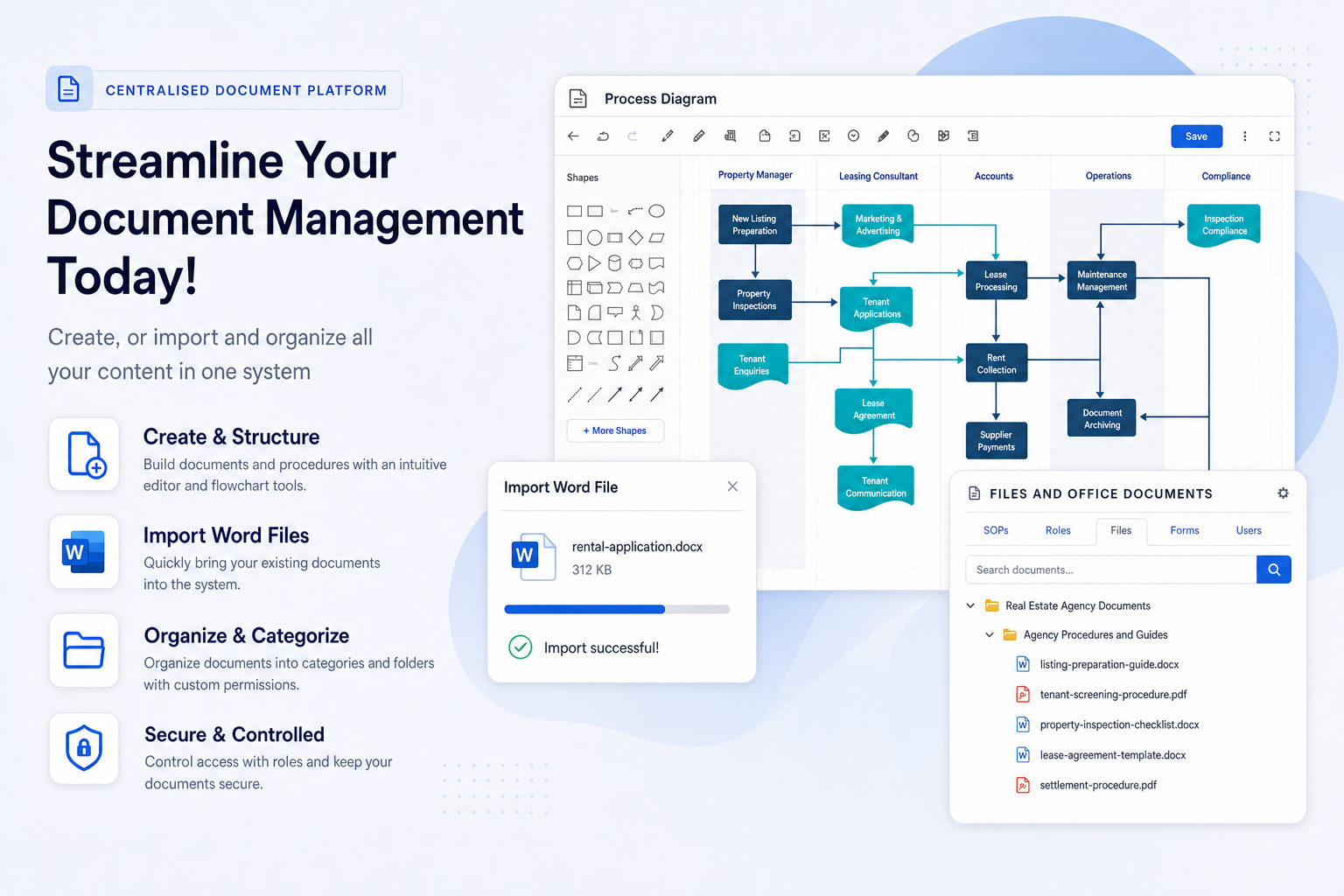Select the S-curved arrow shape

615,363
